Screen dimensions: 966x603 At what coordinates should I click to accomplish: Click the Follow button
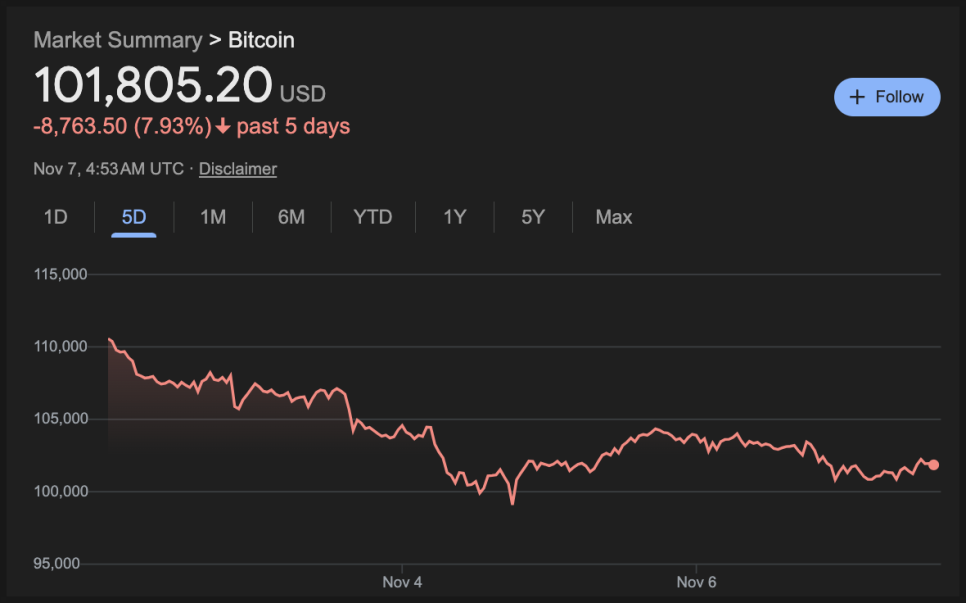click(x=887, y=97)
